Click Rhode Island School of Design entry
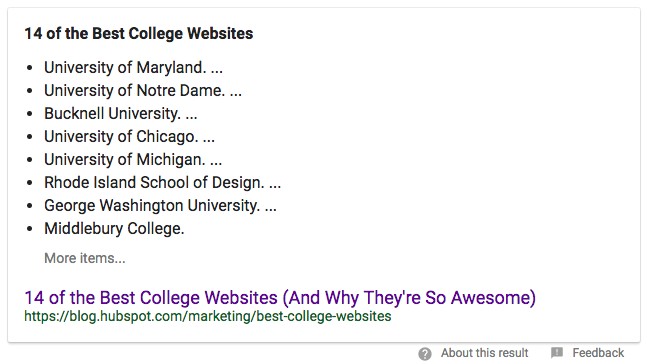This screenshot has height=364, width=647. click(x=162, y=183)
